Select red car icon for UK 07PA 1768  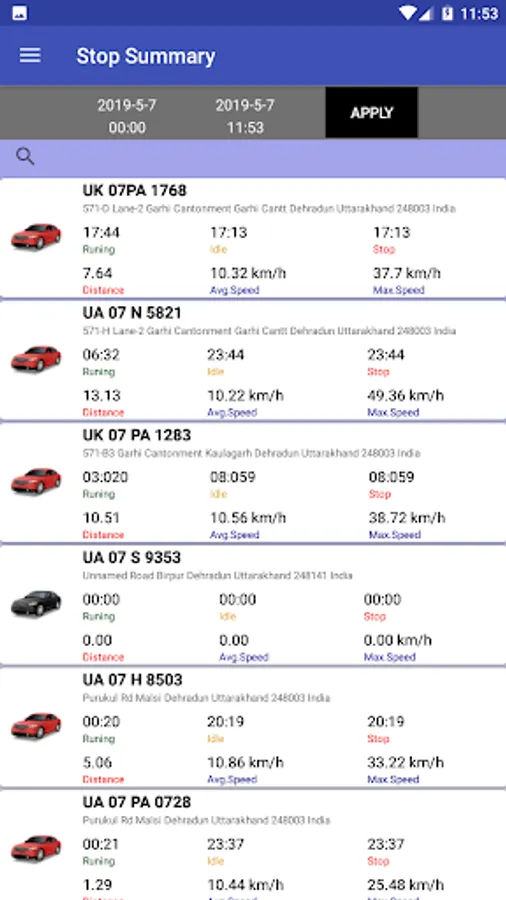coord(36,236)
